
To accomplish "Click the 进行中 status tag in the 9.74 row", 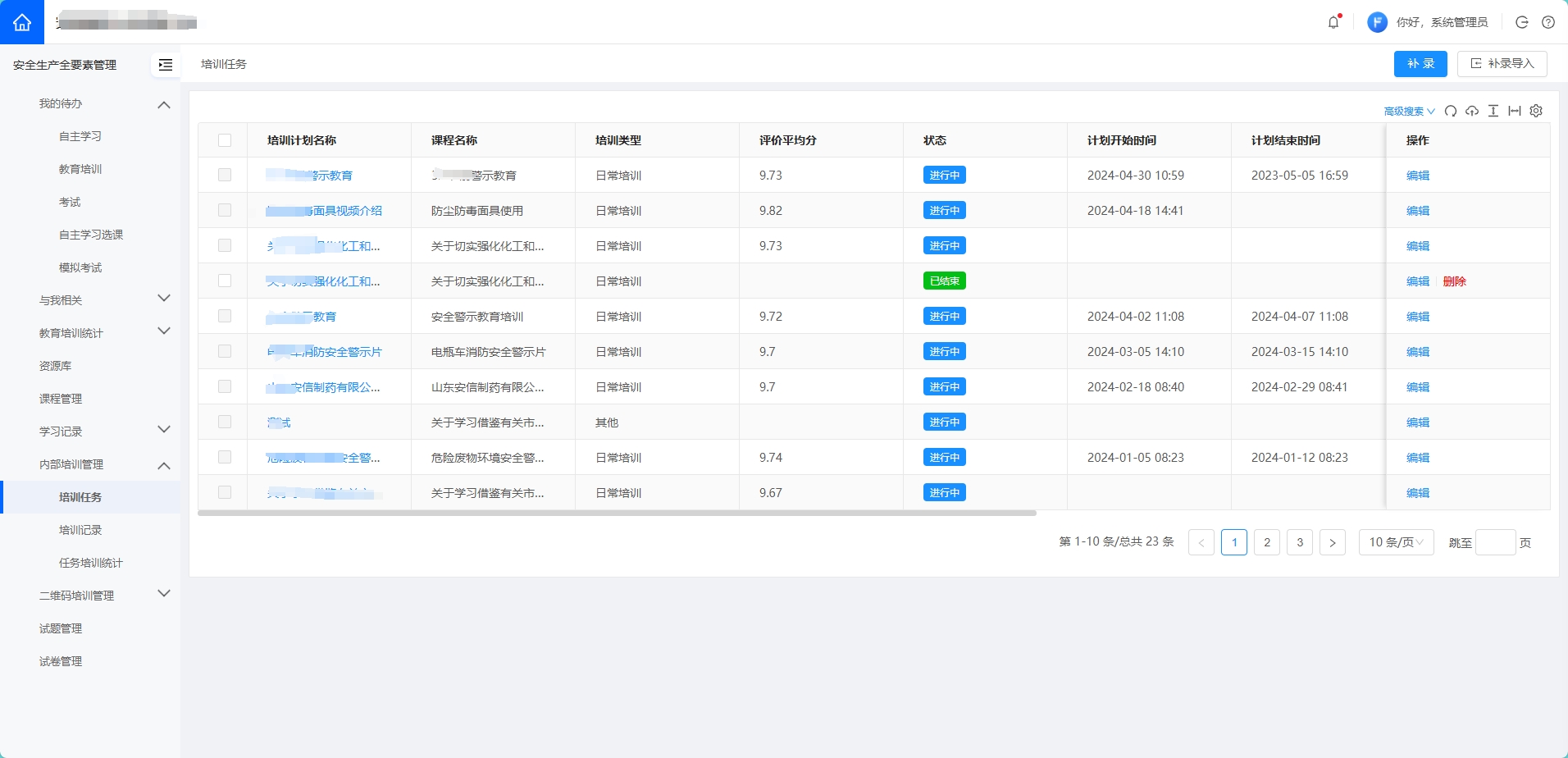I will 945,457.
